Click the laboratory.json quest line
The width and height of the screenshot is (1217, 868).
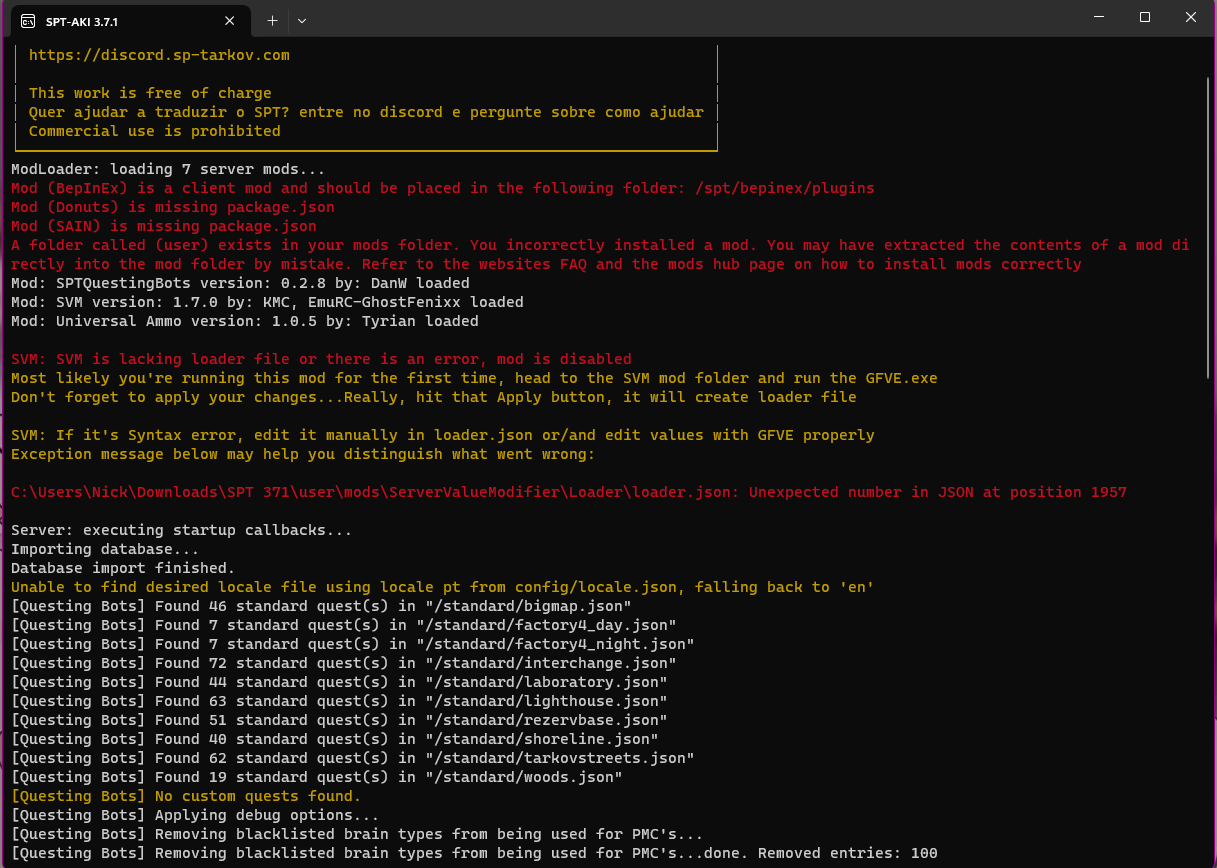coord(339,682)
